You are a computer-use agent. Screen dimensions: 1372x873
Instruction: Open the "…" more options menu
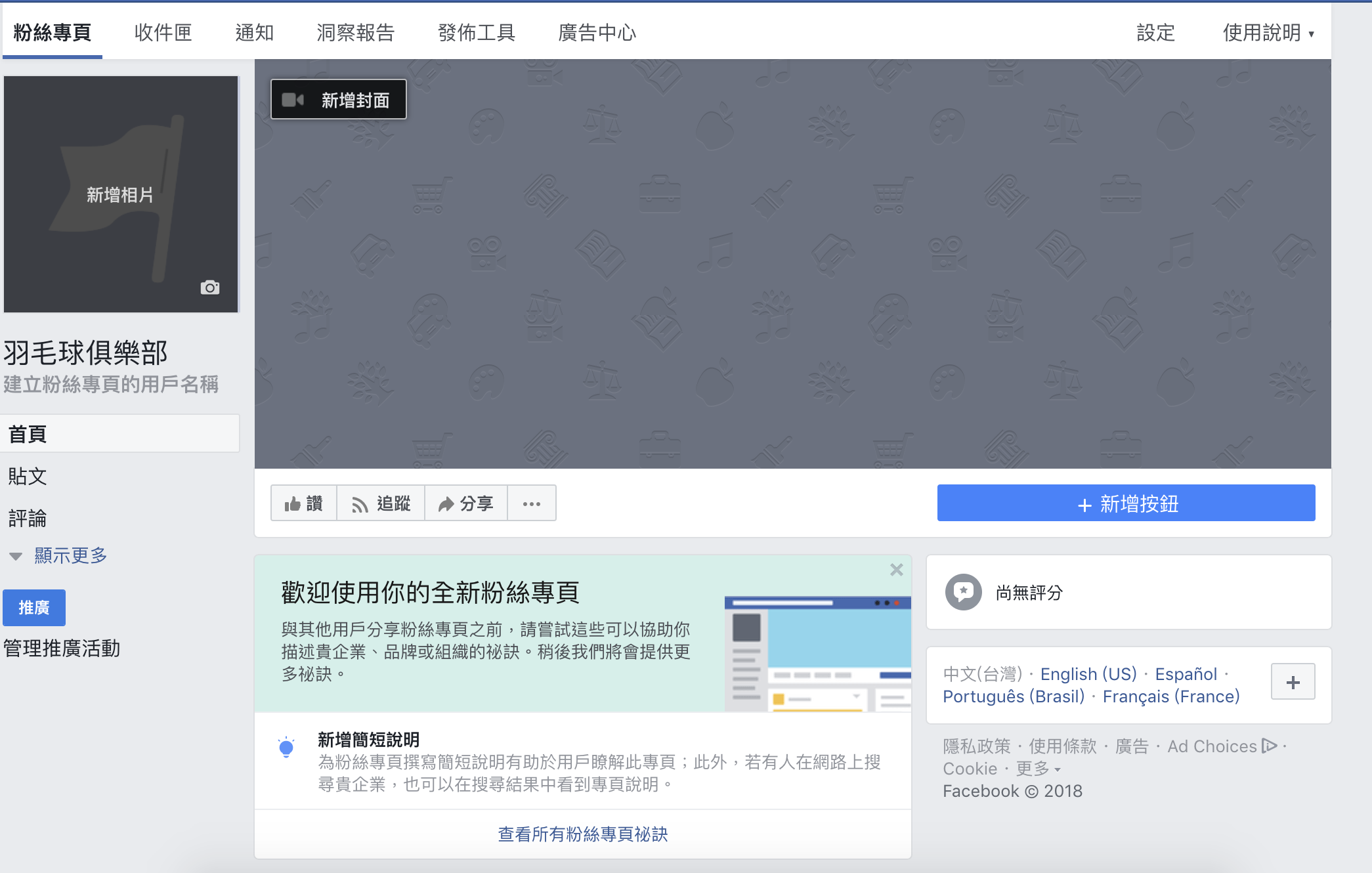(x=532, y=503)
